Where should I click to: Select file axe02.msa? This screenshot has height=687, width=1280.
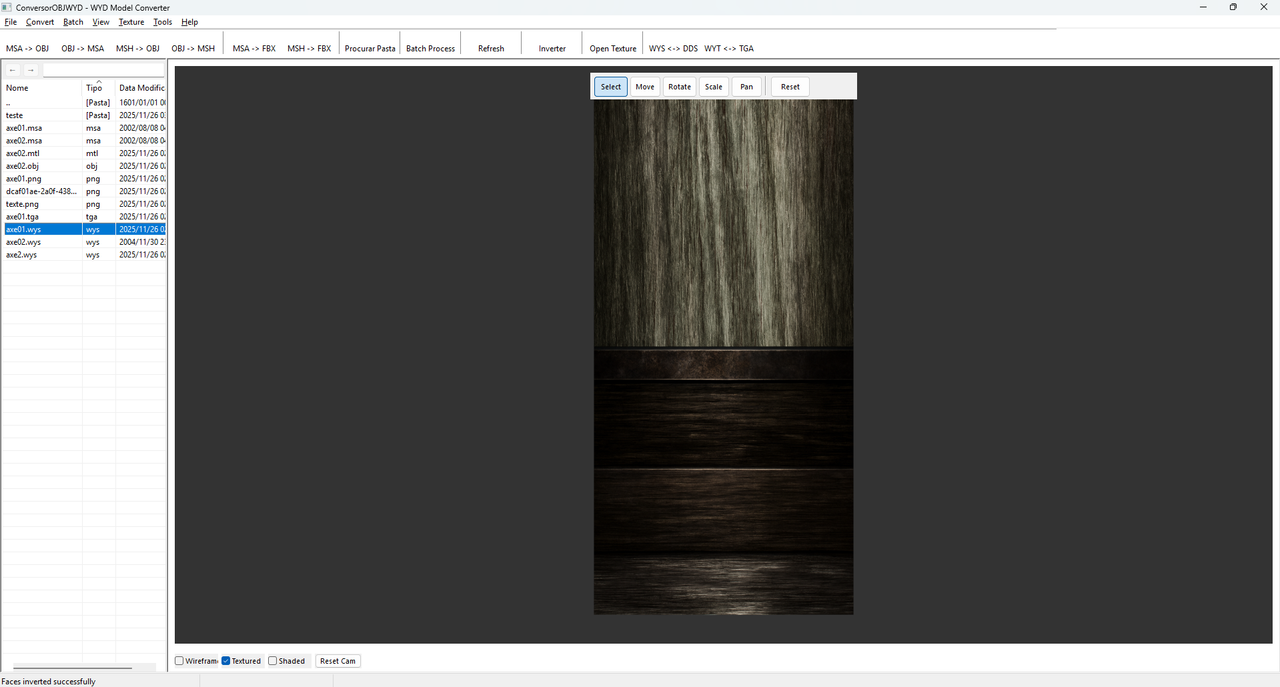(x=84, y=141)
